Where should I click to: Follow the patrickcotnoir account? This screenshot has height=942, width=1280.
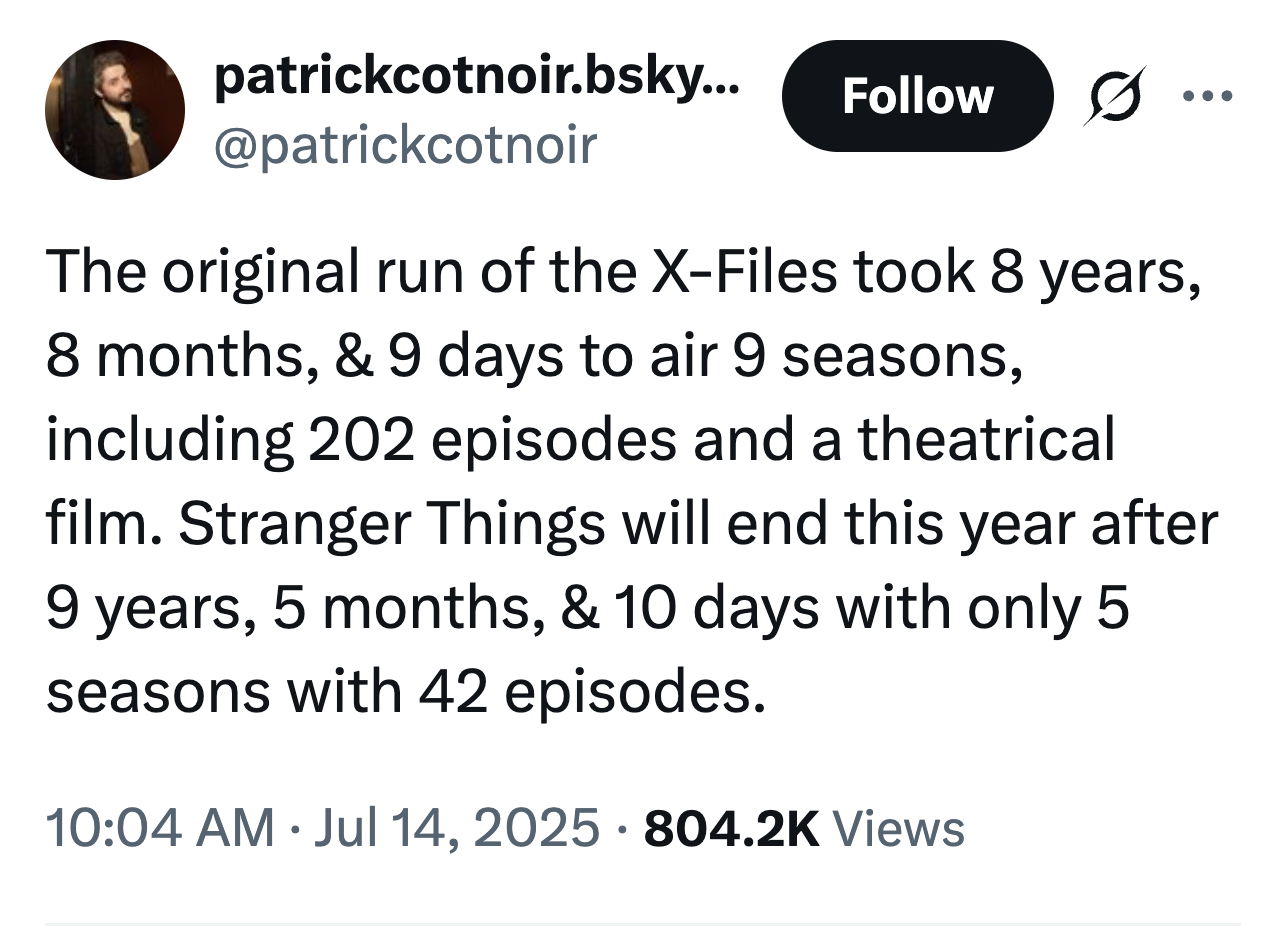pyautogui.click(x=917, y=96)
